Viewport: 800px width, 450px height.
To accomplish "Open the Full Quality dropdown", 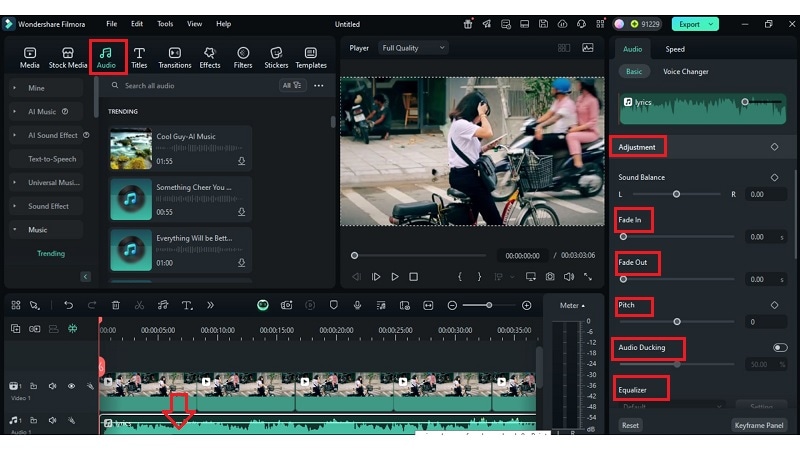I will (413, 48).
